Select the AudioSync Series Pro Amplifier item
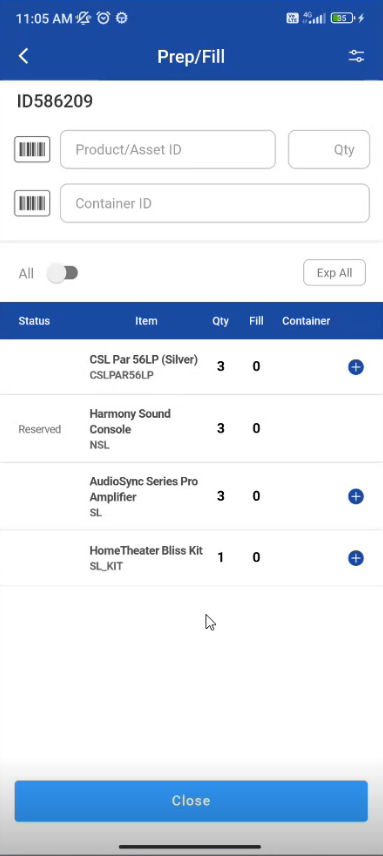The width and height of the screenshot is (383, 856). [x=143, y=489]
